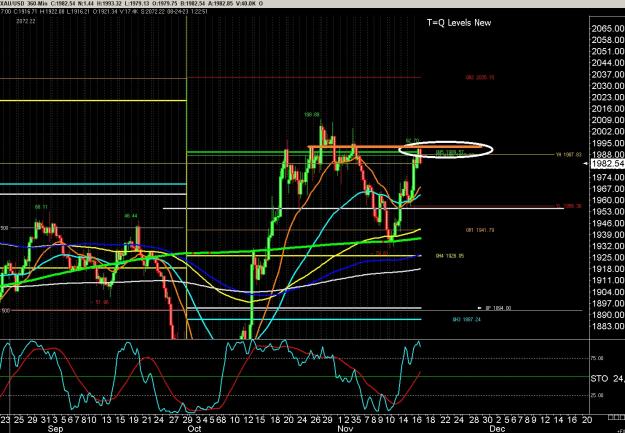Screen dimensions: 625x433
Task: Click the YH 1987.83 level label
Action: click(569, 154)
